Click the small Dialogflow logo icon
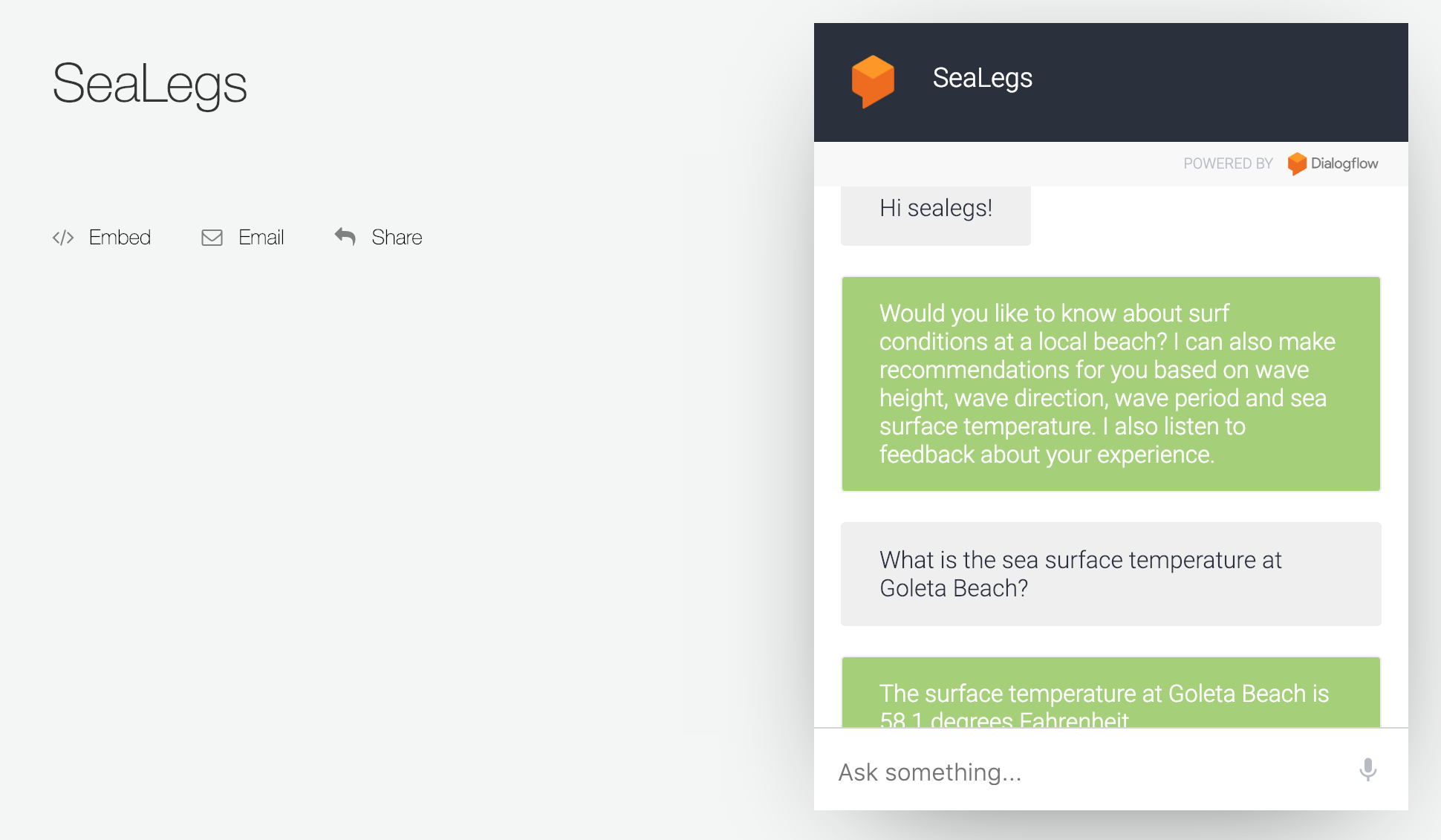 [x=1297, y=163]
